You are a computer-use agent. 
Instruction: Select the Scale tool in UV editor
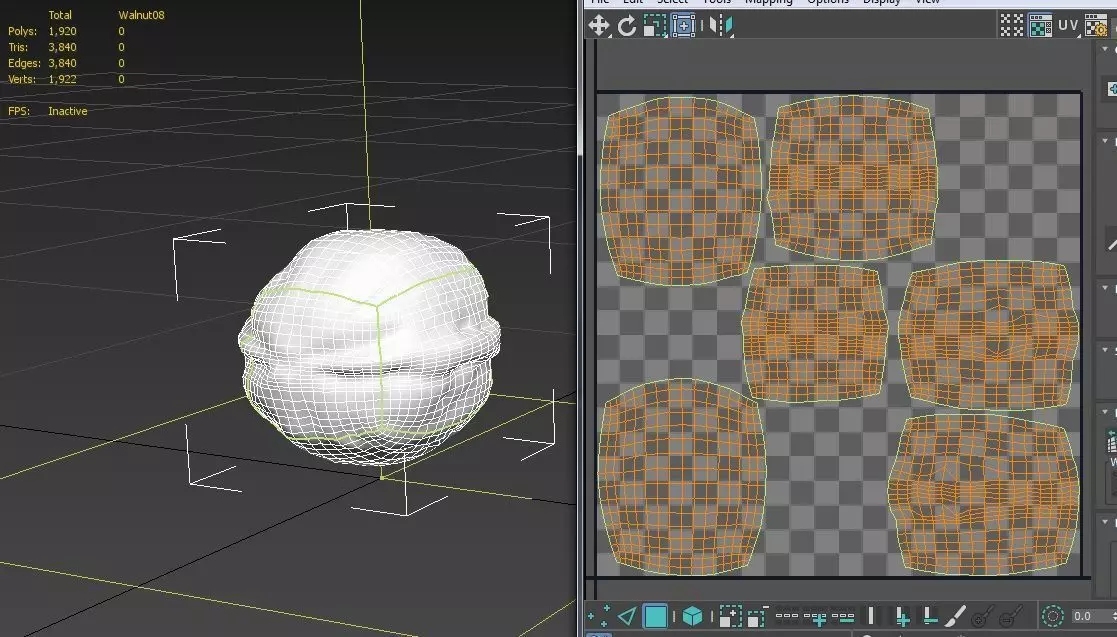point(654,26)
